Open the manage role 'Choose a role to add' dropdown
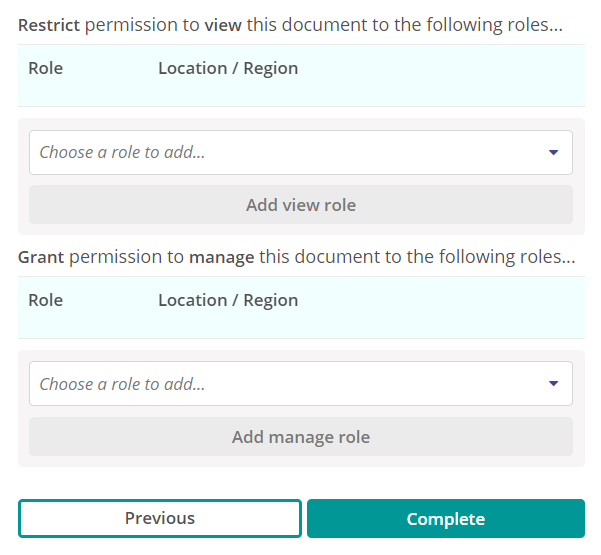Screen dimensions: 601x555 click(x=301, y=384)
